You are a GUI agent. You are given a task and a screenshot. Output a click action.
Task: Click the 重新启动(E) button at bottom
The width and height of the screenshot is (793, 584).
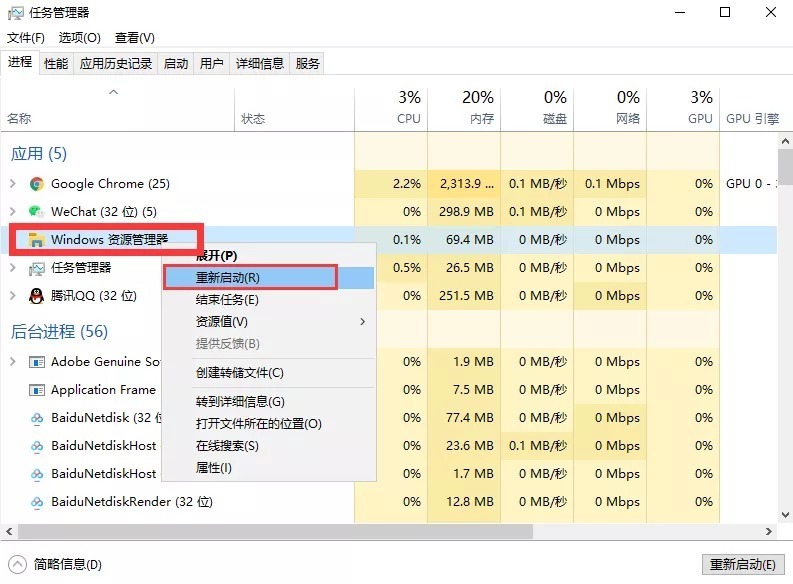[x=742, y=564]
